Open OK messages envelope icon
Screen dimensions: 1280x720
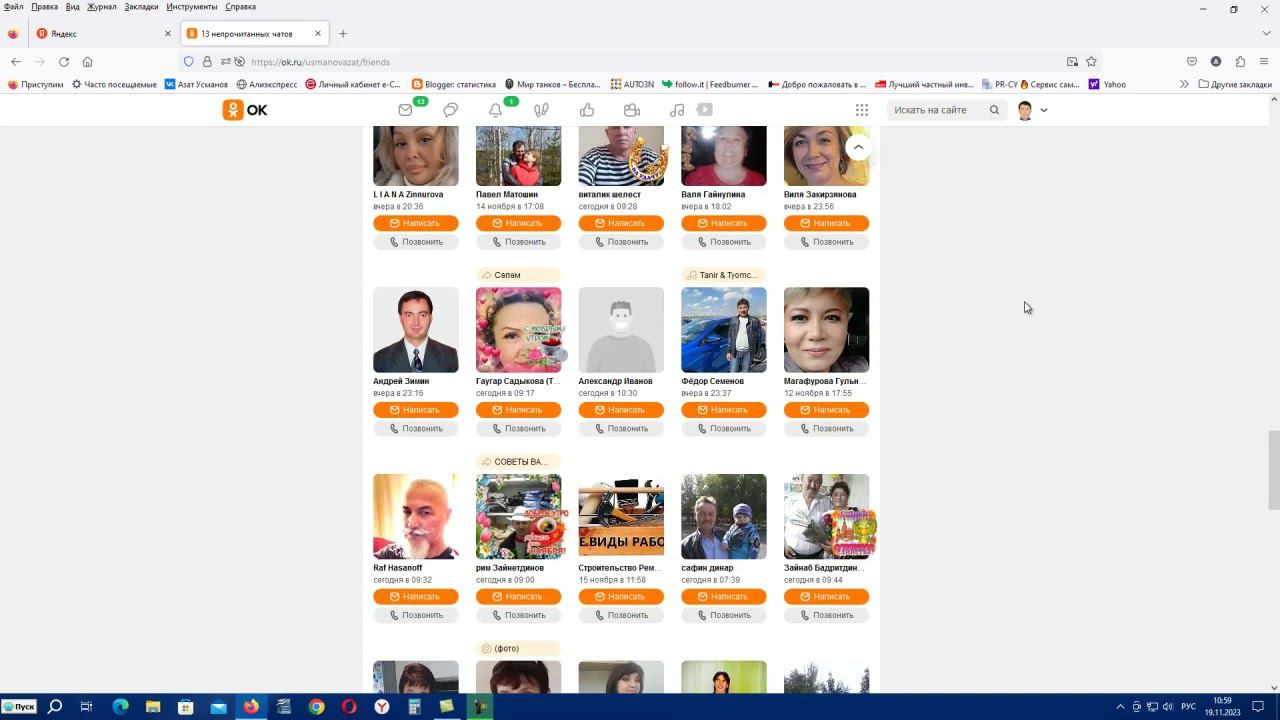click(405, 110)
